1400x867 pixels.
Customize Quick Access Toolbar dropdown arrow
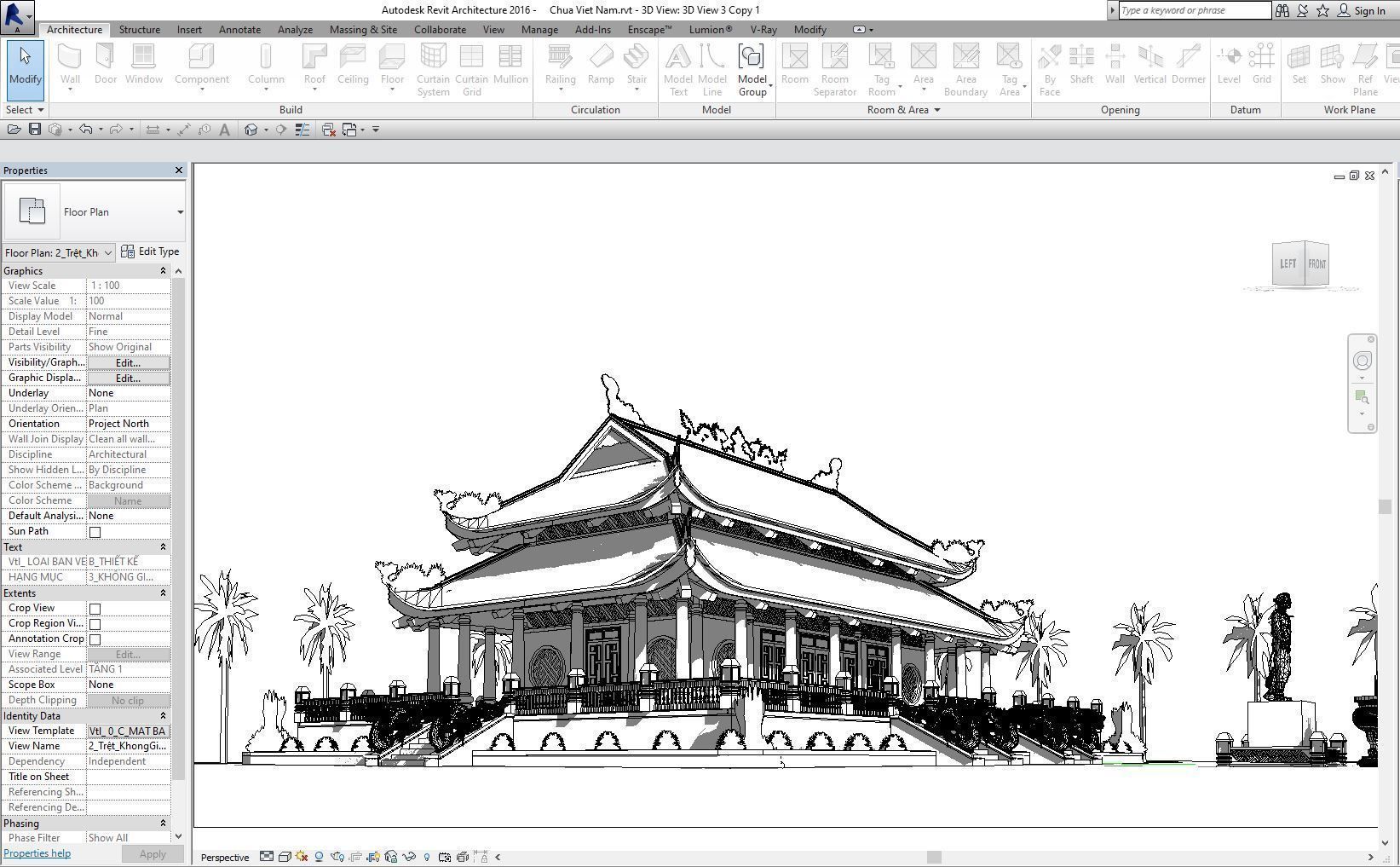point(376,130)
